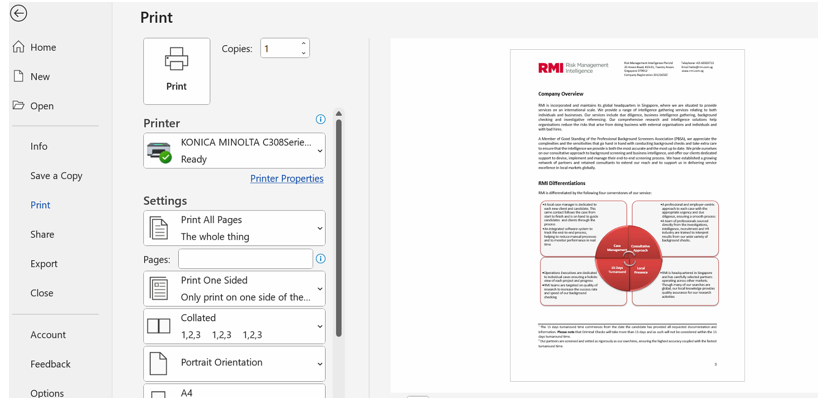Image resolution: width=818 pixels, height=399 pixels.
Task: Open the Print One Sided dropdown
Action: tap(234, 288)
